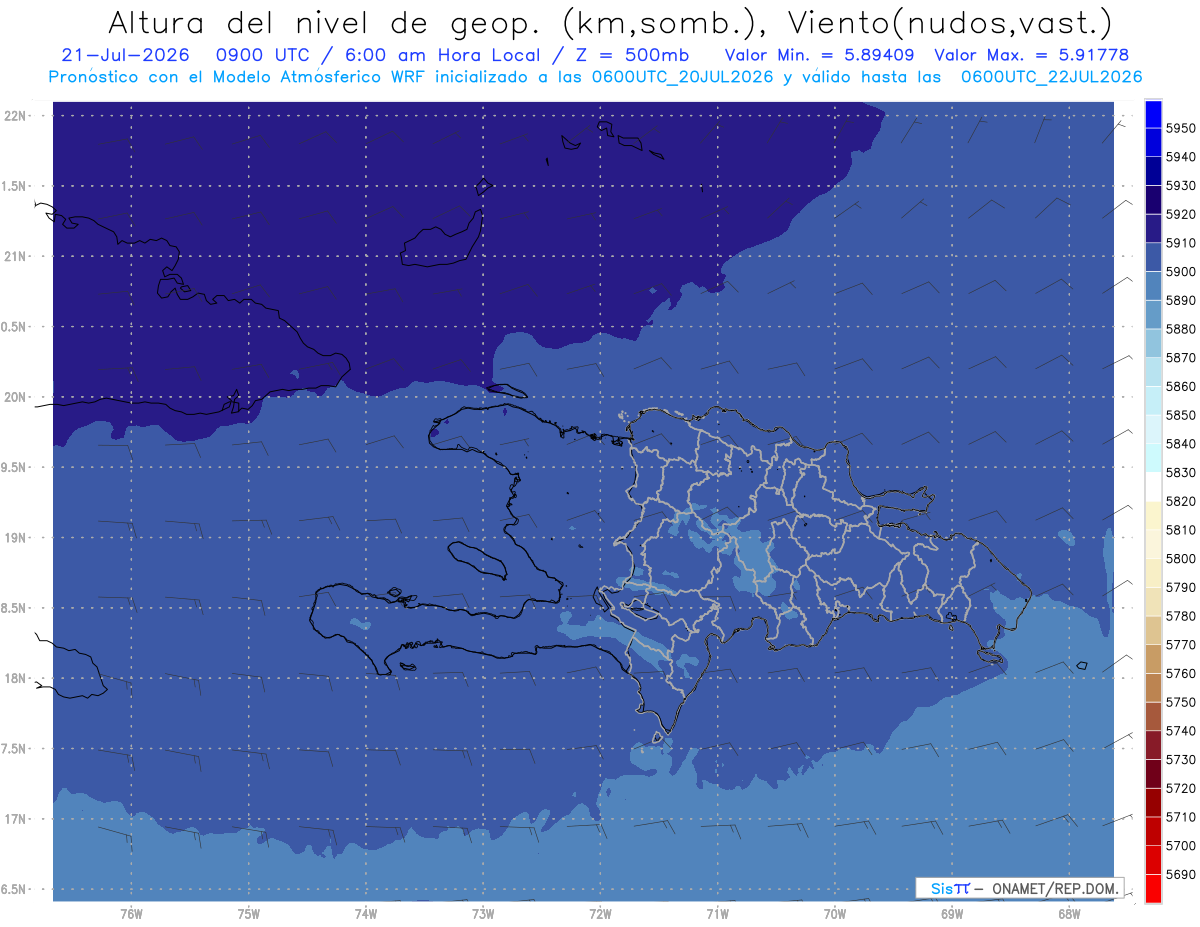Click the 68W longitude axis label
Screen dimensions: 1200x927
(1068, 913)
